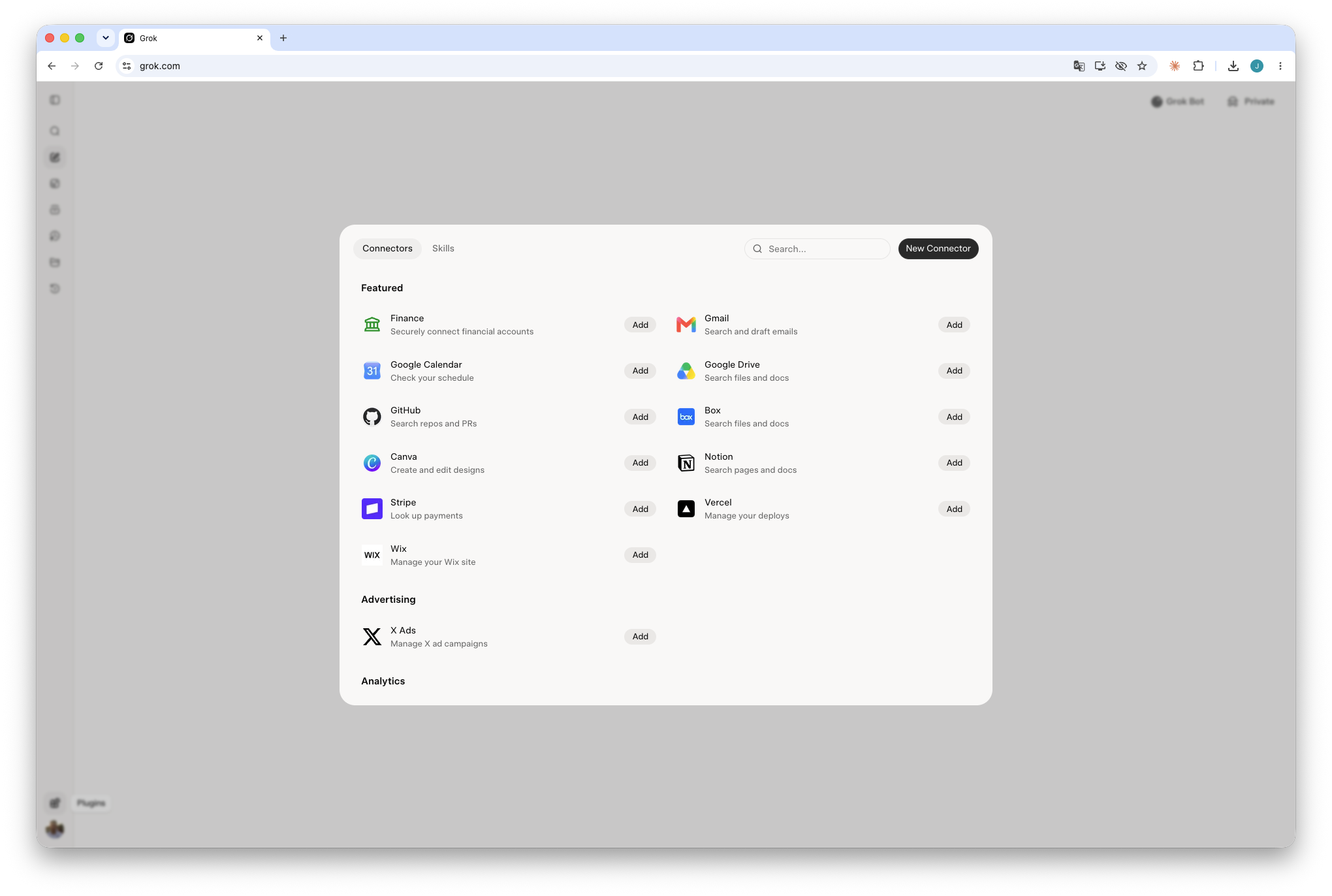Add the Finance connector
This screenshot has height=896, width=1332.
(x=640, y=325)
